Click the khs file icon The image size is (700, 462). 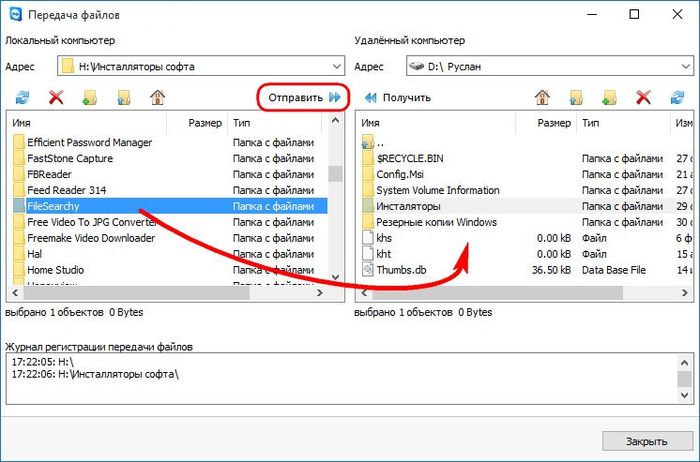click(x=368, y=238)
